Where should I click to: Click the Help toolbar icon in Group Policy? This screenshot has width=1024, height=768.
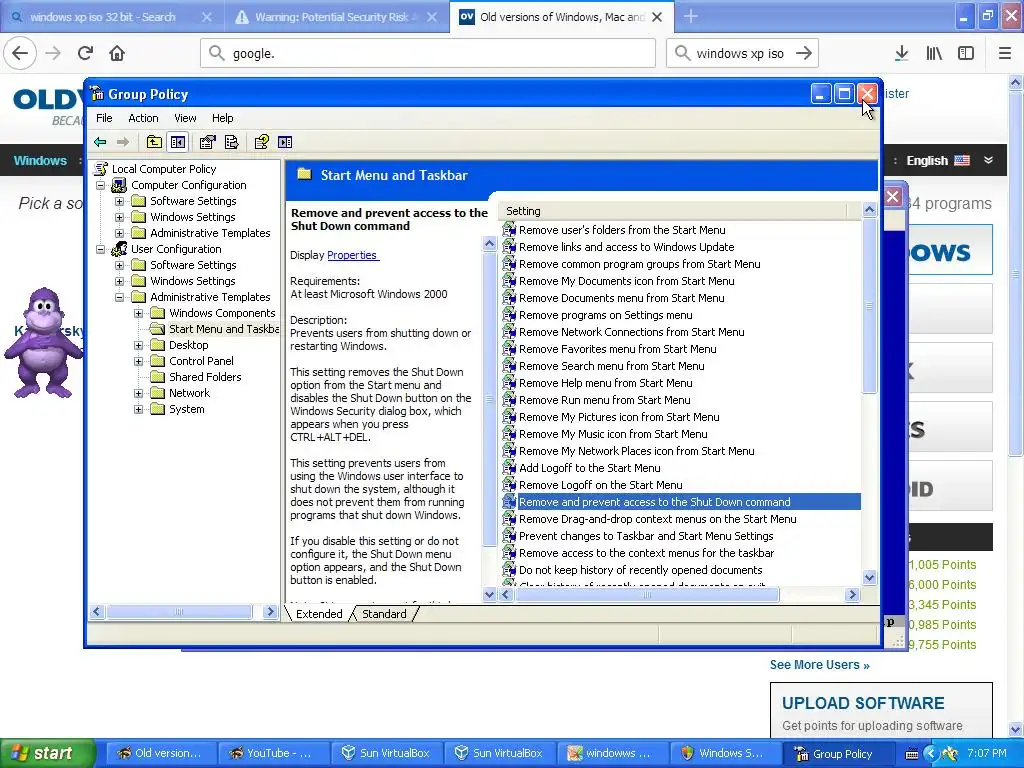tap(261, 142)
